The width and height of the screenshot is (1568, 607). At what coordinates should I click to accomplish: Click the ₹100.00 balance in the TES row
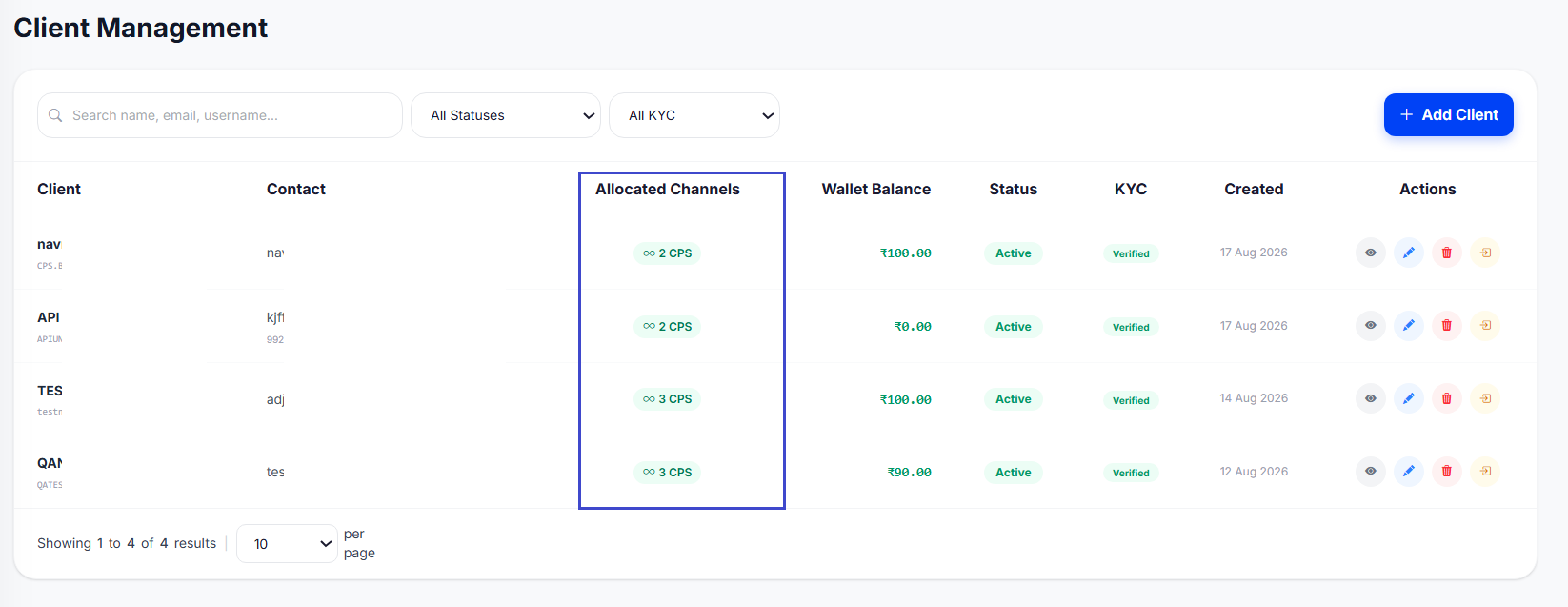pyautogui.click(x=905, y=400)
